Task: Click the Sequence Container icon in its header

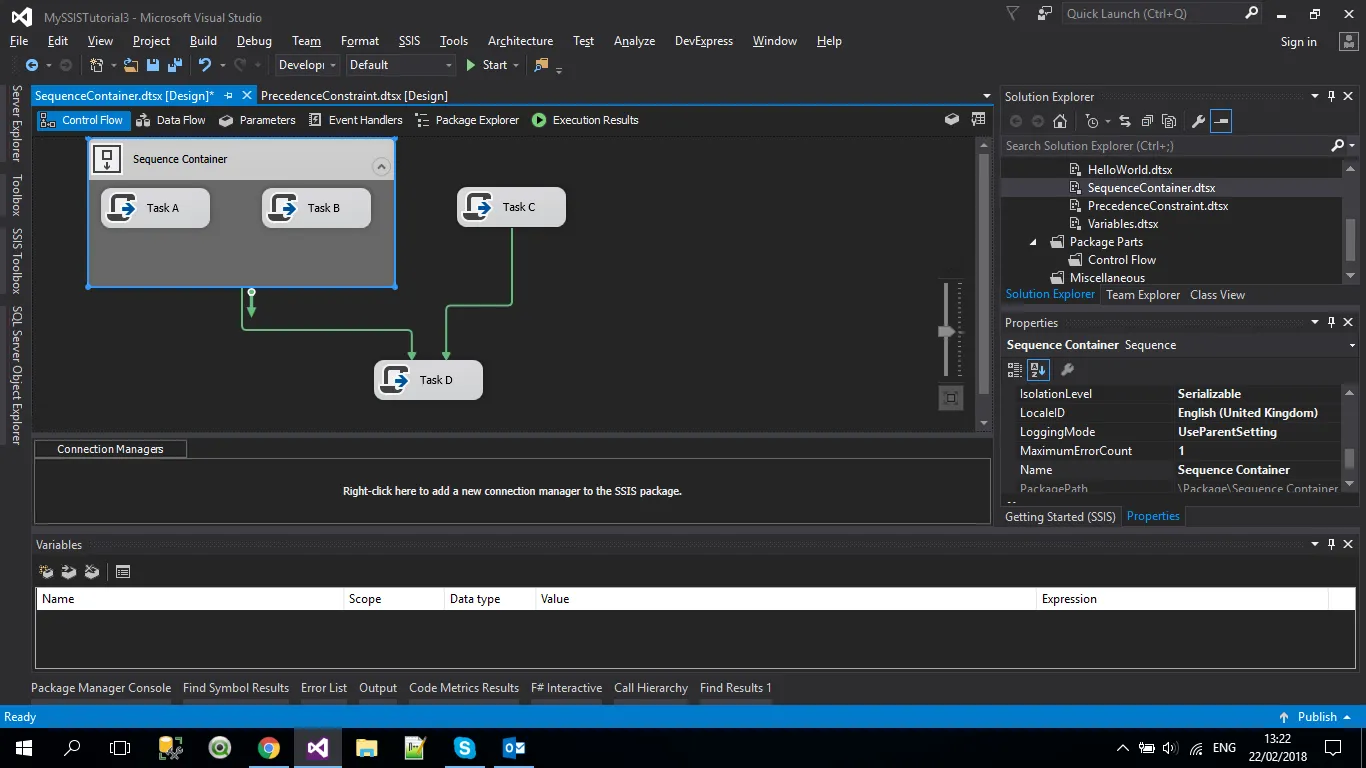Action: 107,159
